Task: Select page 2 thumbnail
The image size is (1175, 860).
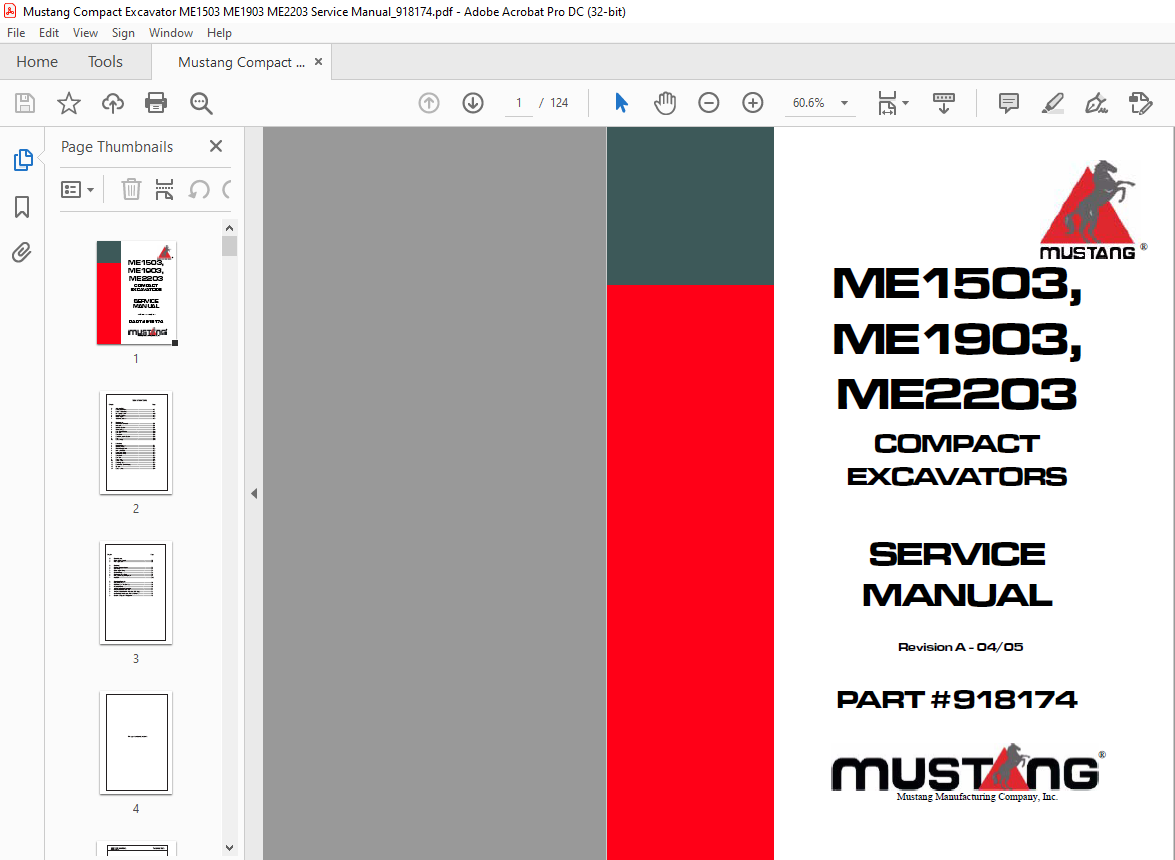Action: [136, 443]
